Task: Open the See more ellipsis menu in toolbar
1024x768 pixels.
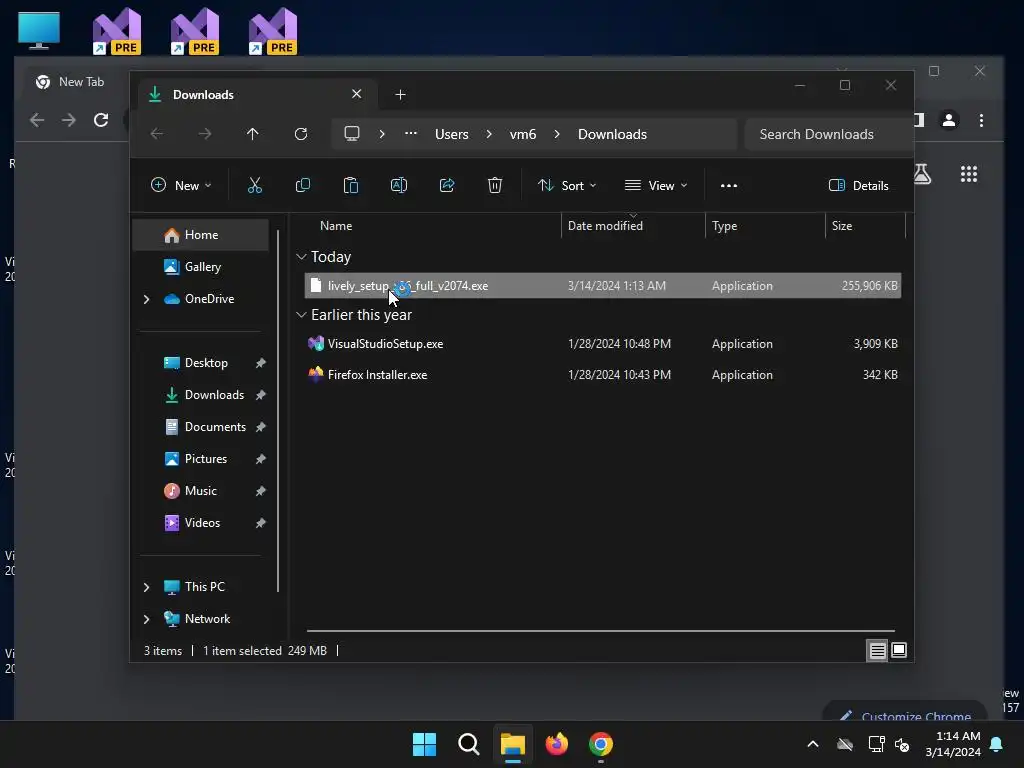Action: 729,185
